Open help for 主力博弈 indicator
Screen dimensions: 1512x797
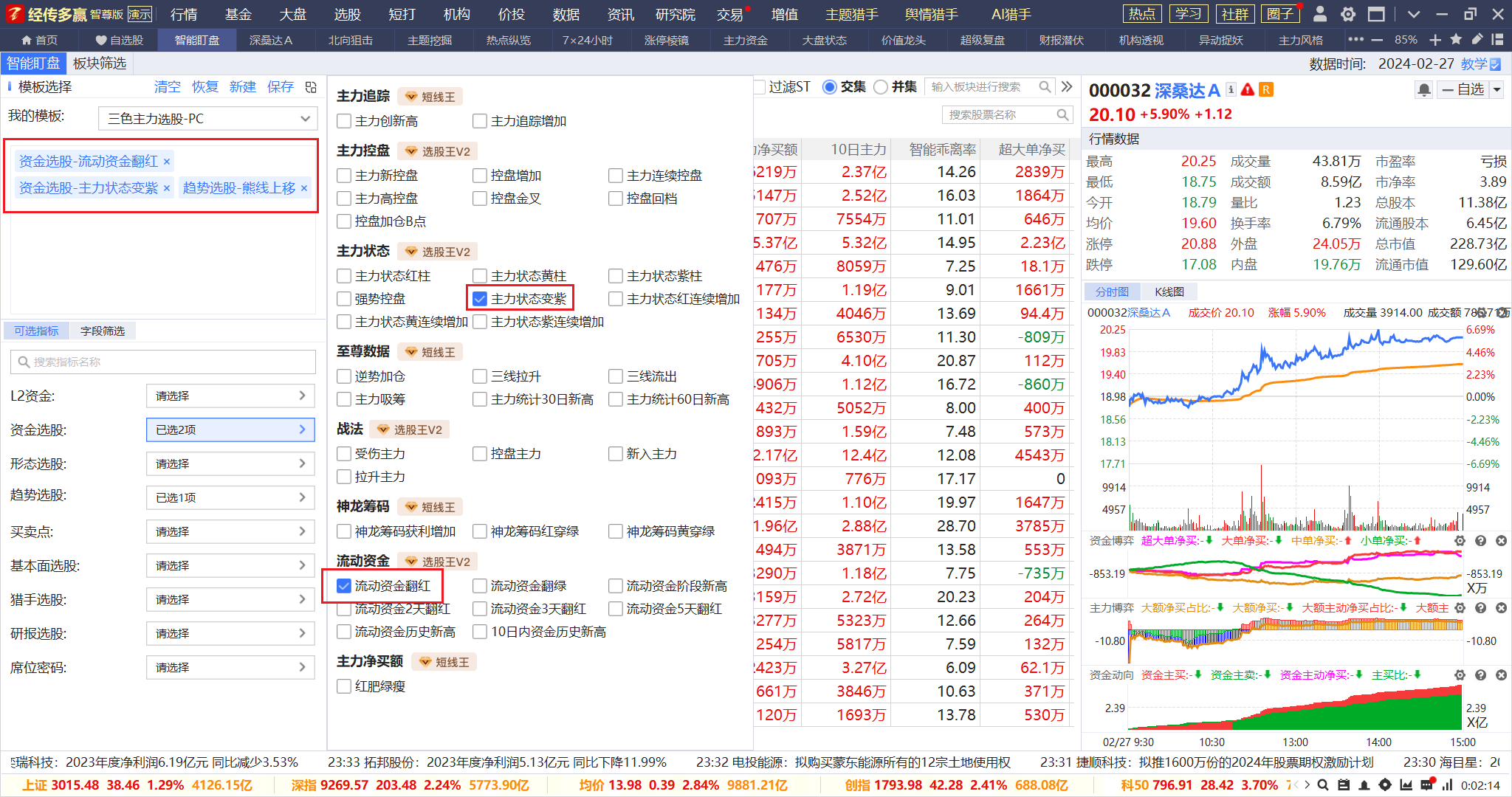tap(1480, 608)
